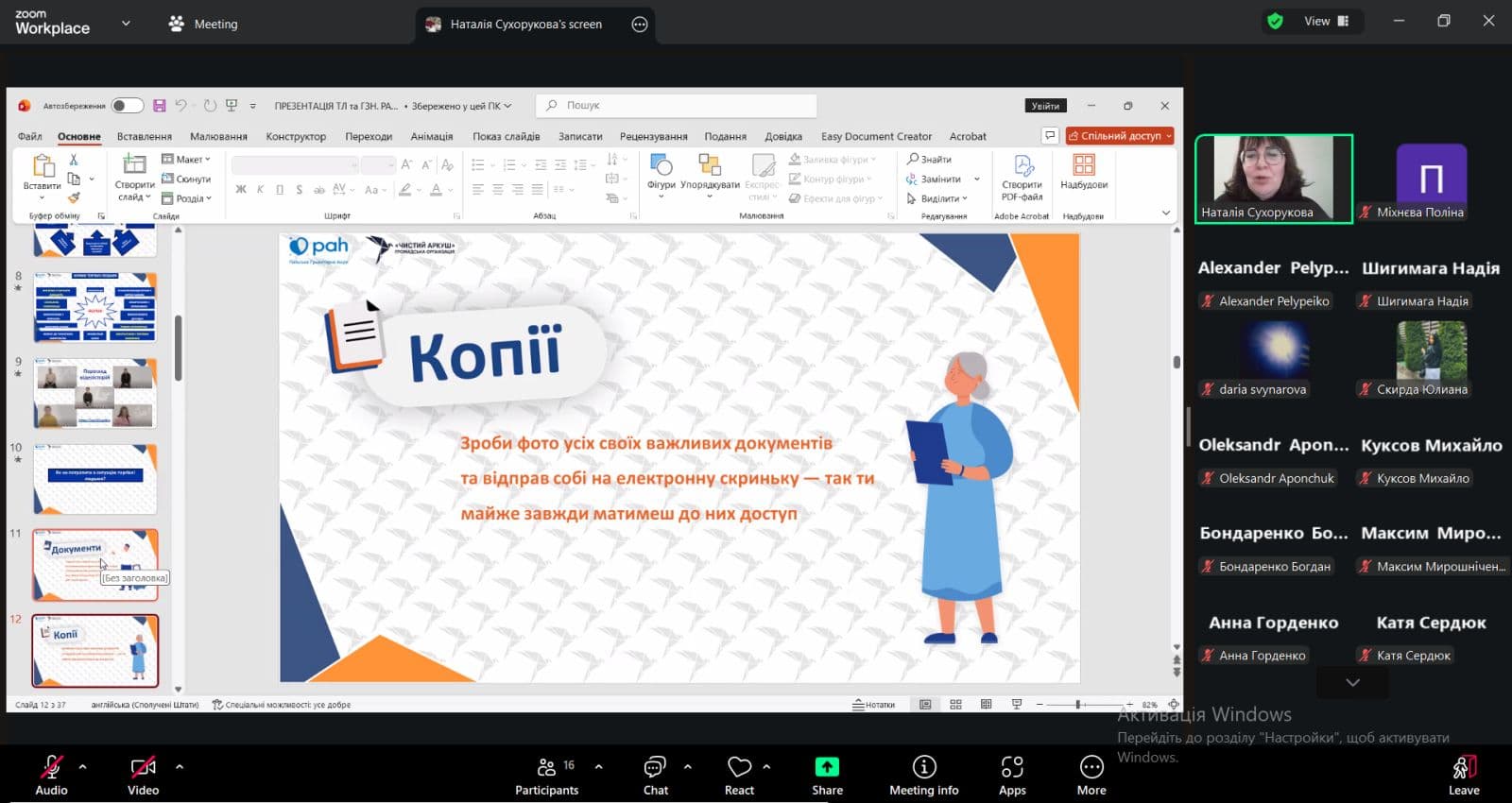The width and height of the screenshot is (1512, 803).
Task: Open the Zoom Workplace dropdown chevron
Action: click(126, 24)
